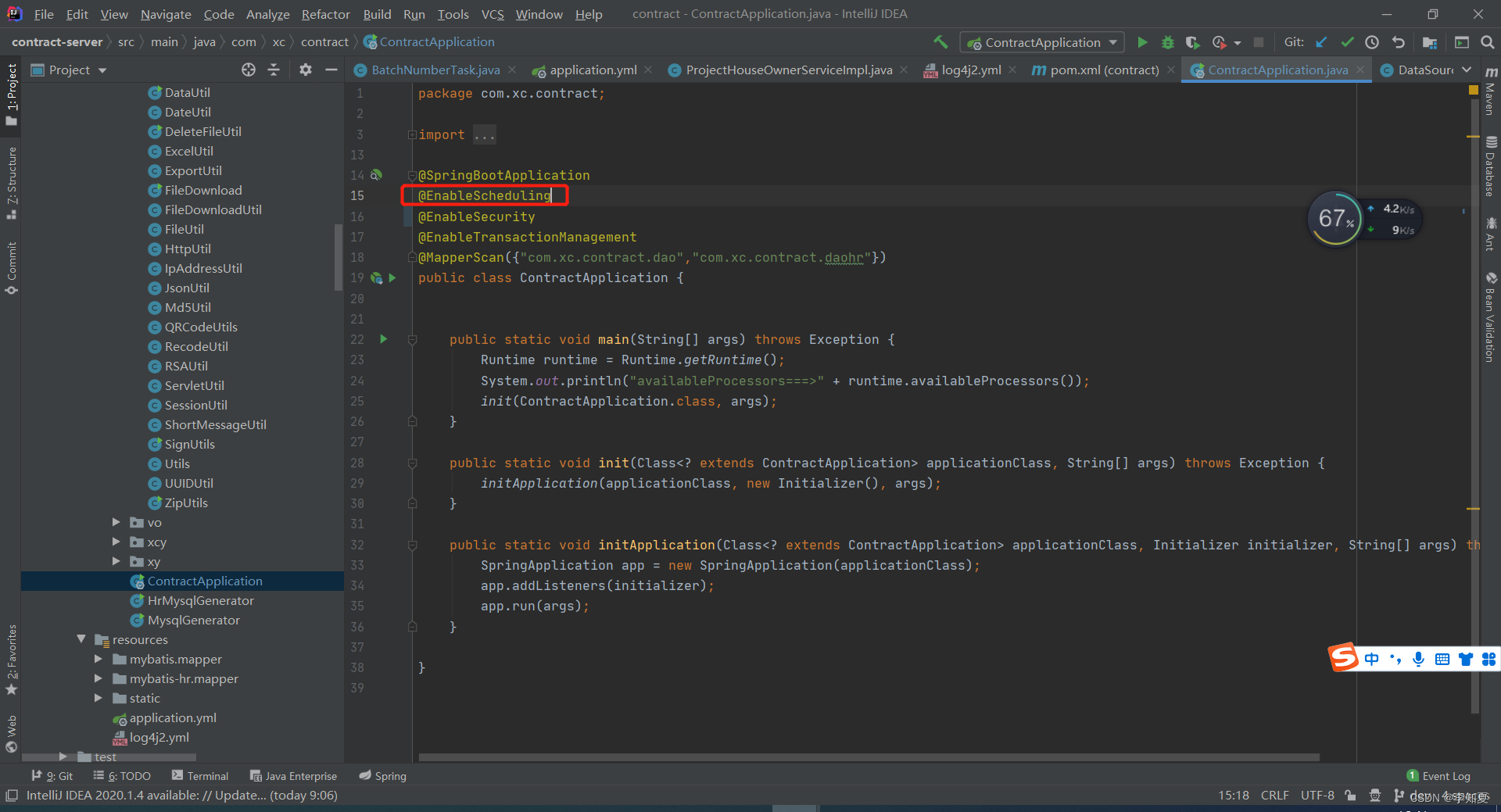Expand the mybatis.mapper folder
The width and height of the screenshot is (1501, 812).
99,659
